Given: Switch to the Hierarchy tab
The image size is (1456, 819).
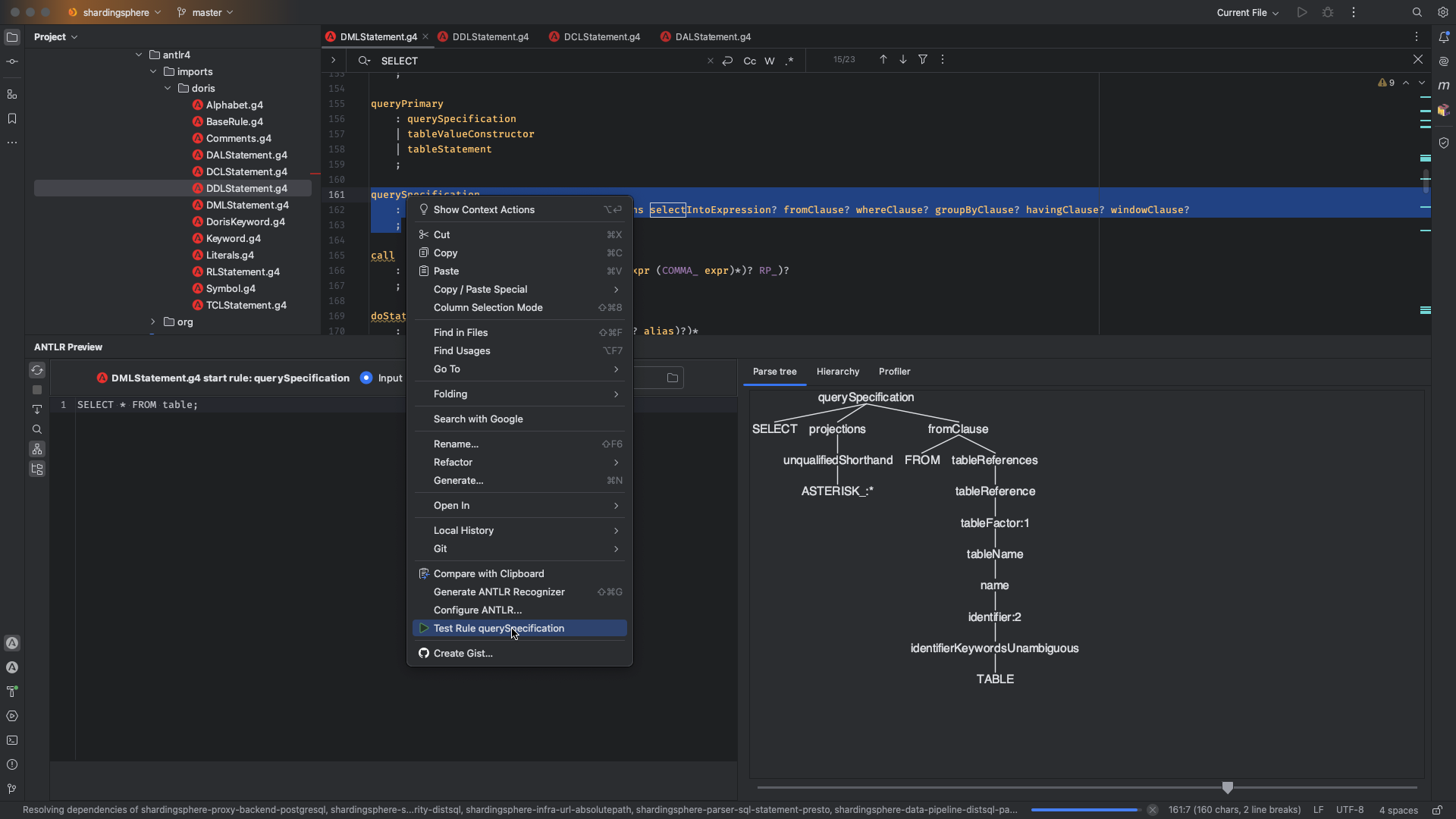Looking at the screenshot, I should [x=838, y=372].
